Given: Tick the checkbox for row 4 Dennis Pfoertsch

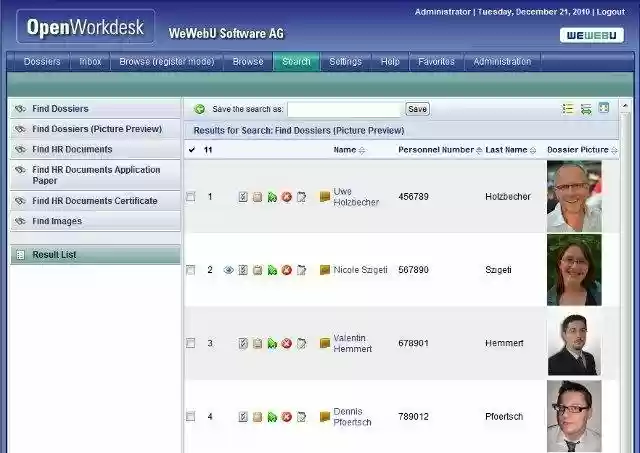Looking at the screenshot, I should [191, 416].
